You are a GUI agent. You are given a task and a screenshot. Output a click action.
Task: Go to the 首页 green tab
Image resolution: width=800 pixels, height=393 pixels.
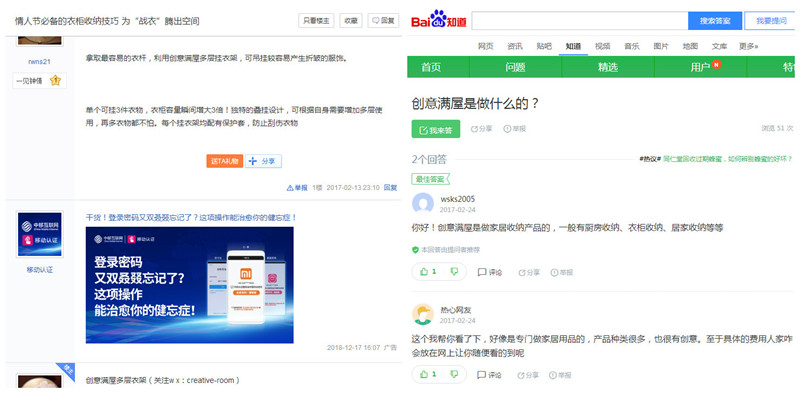[x=431, y=67]
